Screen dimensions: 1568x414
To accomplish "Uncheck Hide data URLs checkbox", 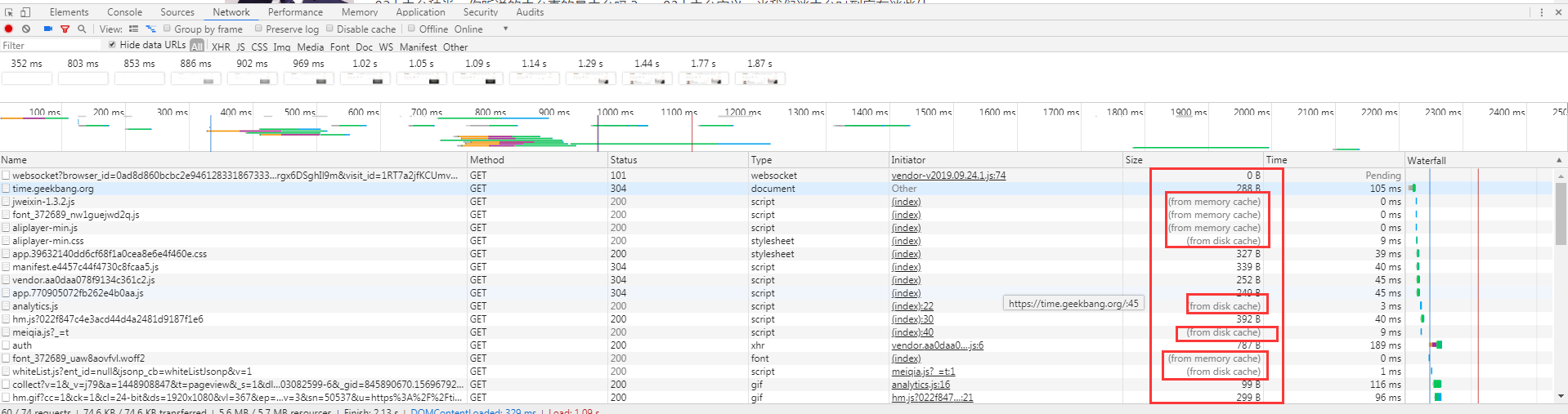I will coord(112,45).
